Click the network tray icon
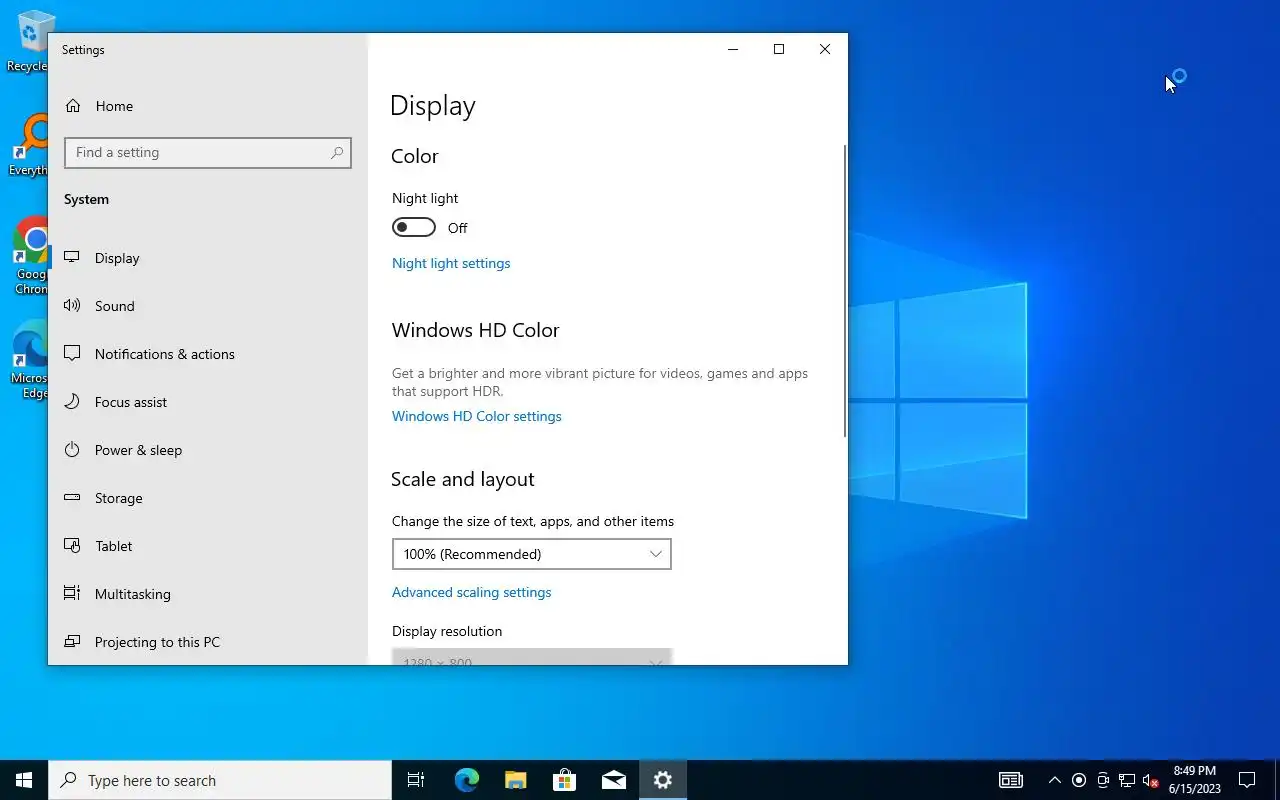This screenshot has width=1280, height=800. [x=1127, y=780]
